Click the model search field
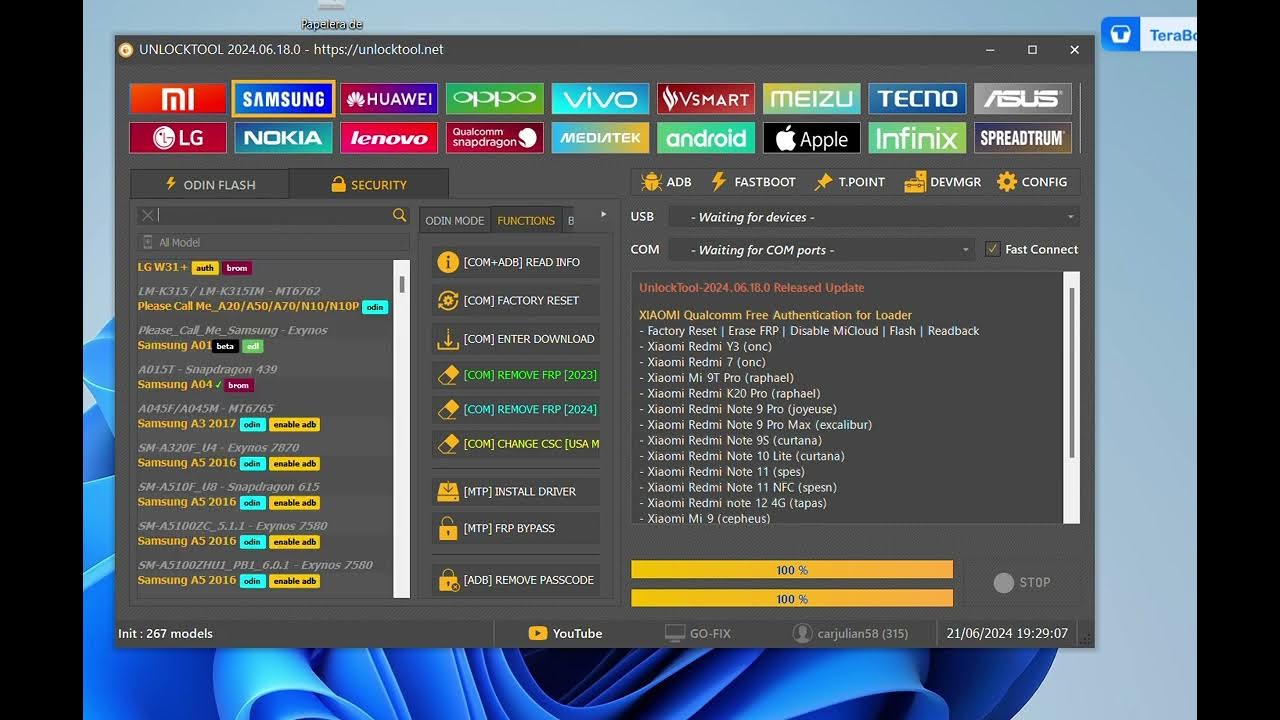1280x720 pixels. [274, 215]
